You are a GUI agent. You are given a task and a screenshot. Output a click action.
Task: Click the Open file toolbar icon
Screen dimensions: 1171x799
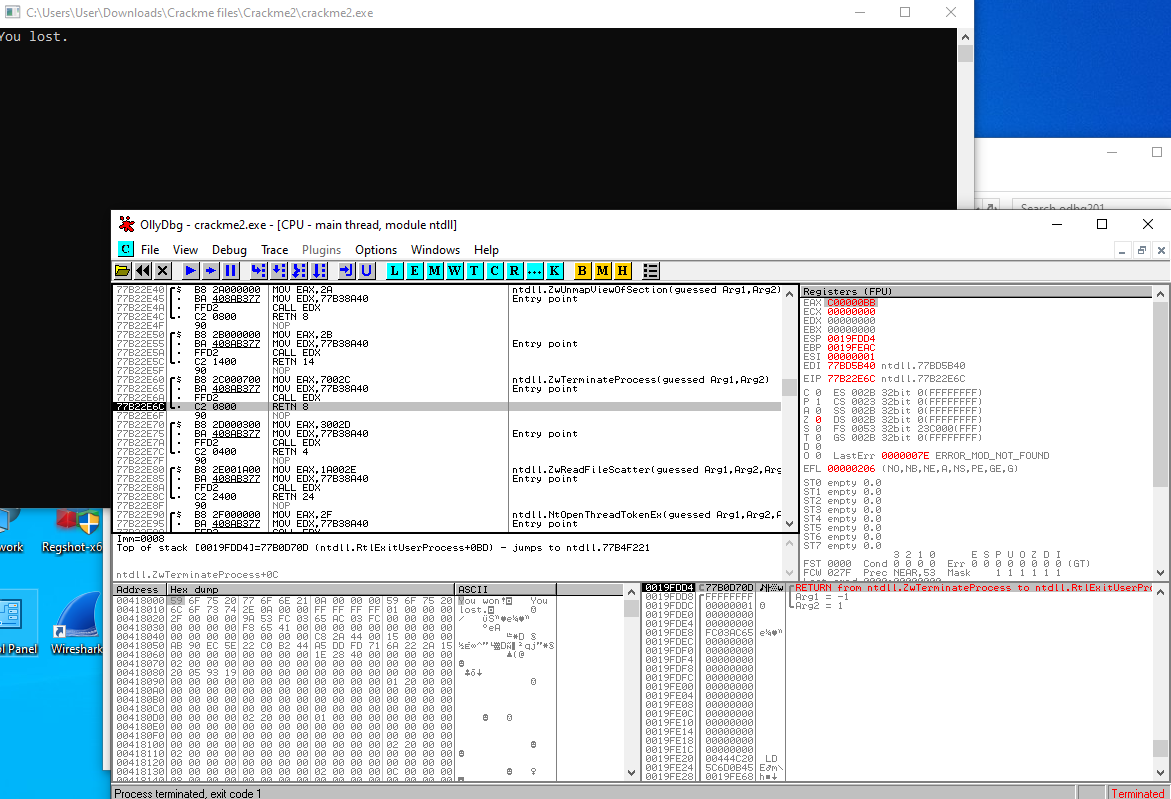pos(123,271)
